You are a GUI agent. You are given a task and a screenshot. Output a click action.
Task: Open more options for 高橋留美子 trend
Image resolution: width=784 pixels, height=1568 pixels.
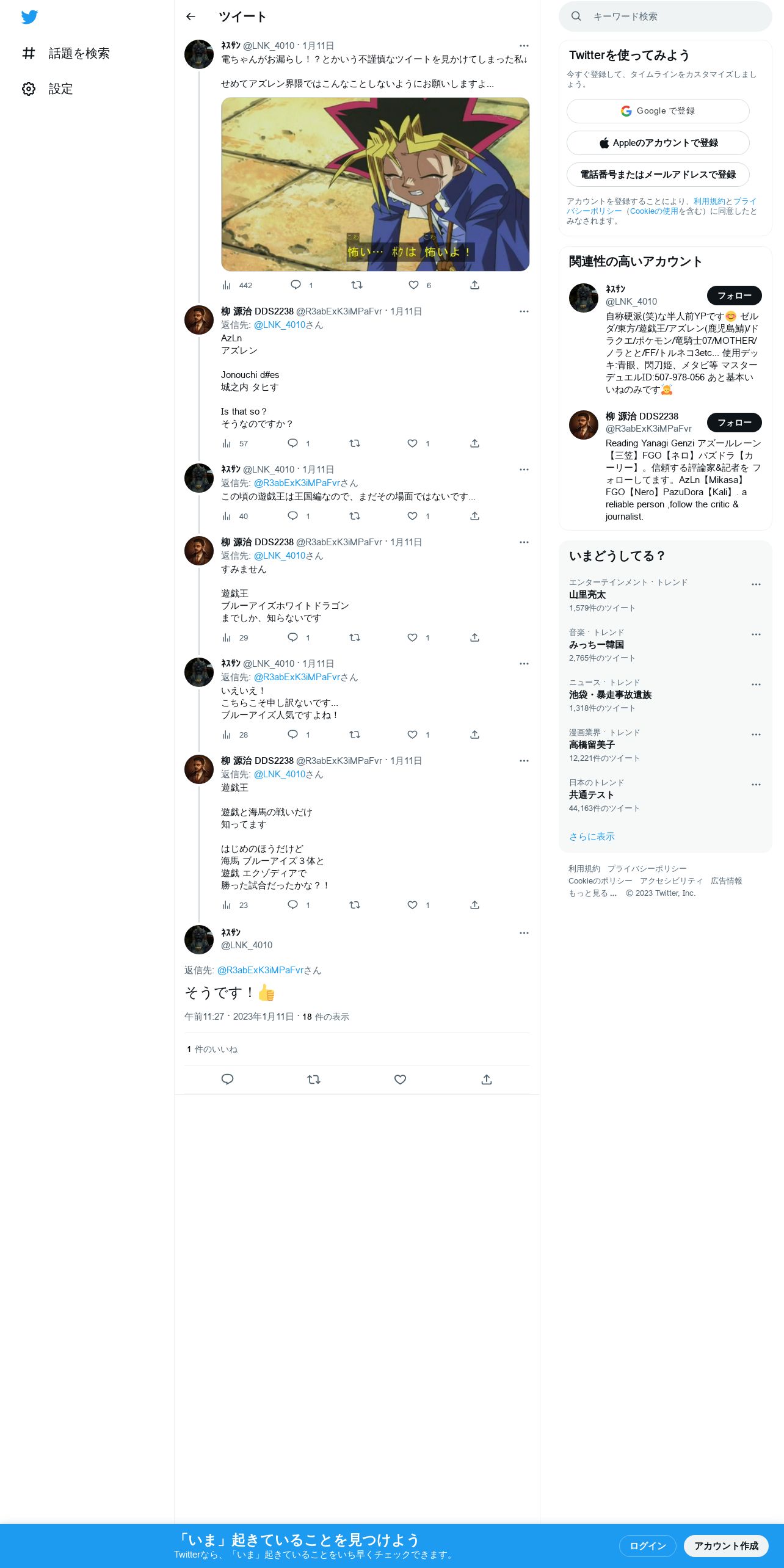(x=756, y=735)
